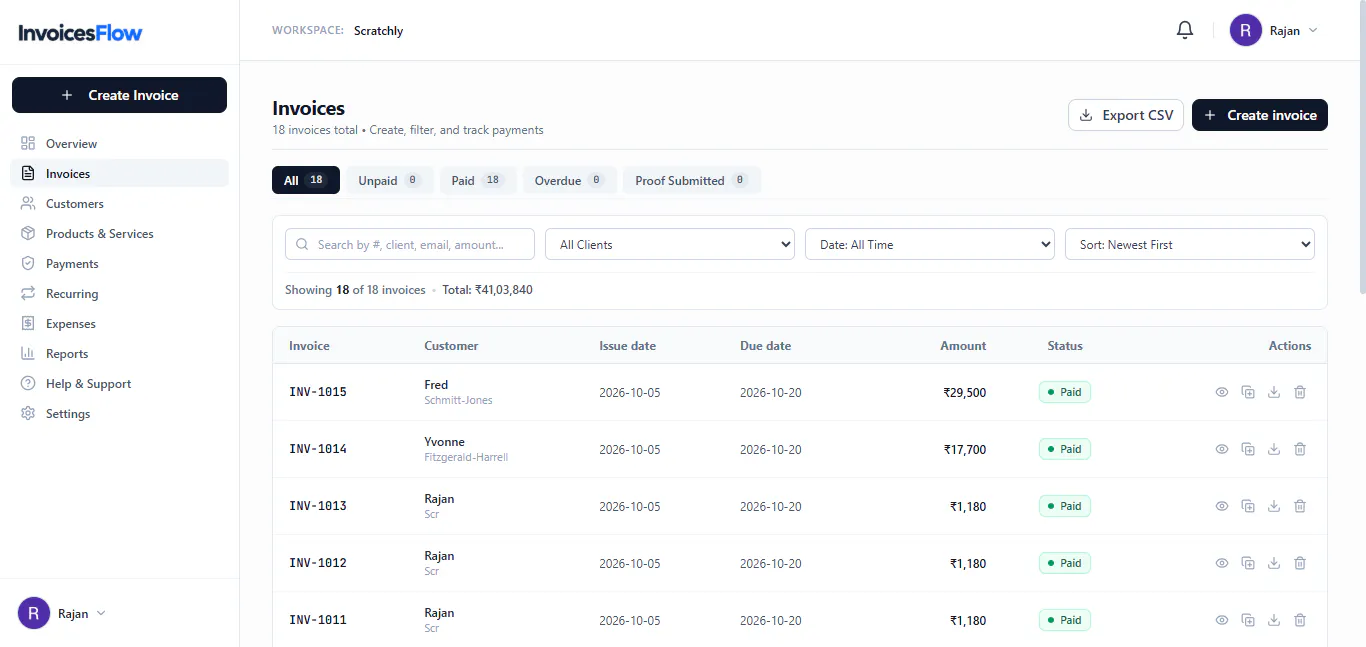Switch to the Paid tab
Screen dimensions: 1366x647
click(478, 180)
